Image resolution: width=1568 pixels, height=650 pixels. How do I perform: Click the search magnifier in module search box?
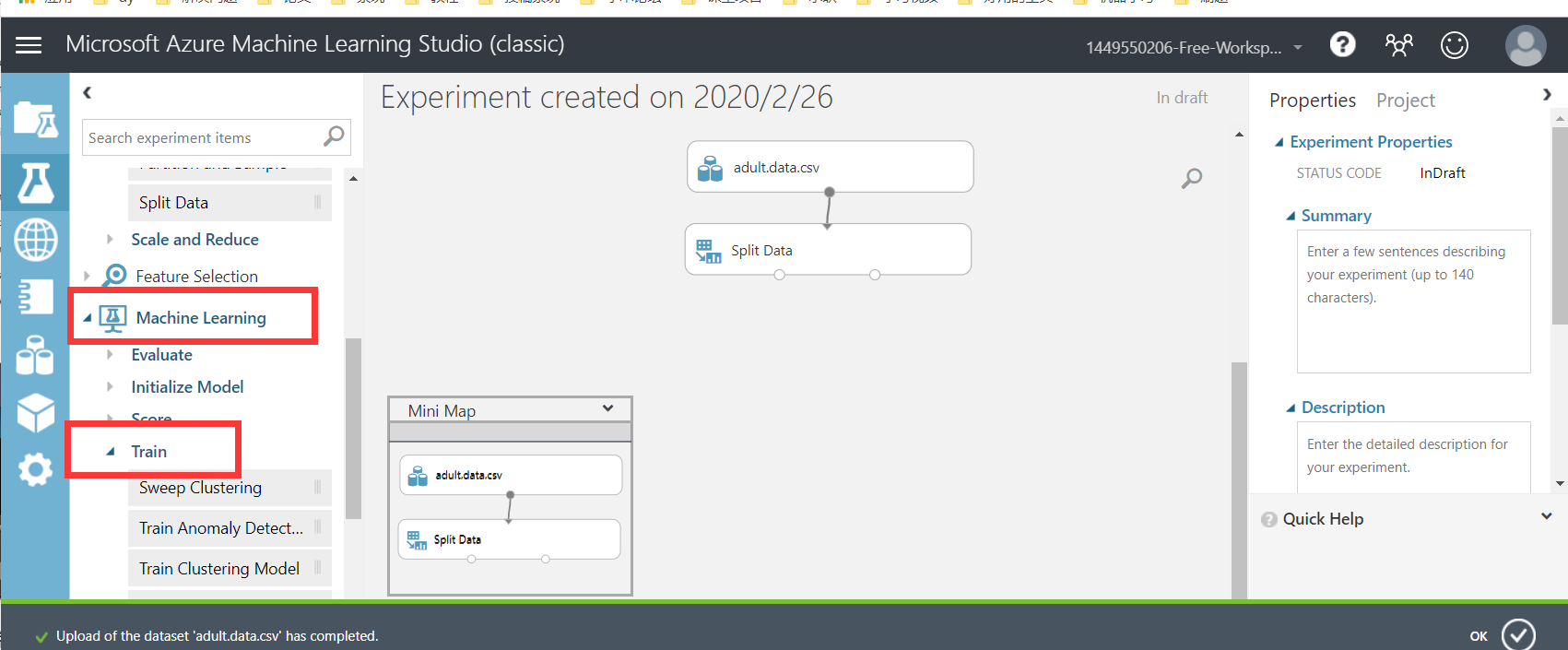tap(334, 136)
